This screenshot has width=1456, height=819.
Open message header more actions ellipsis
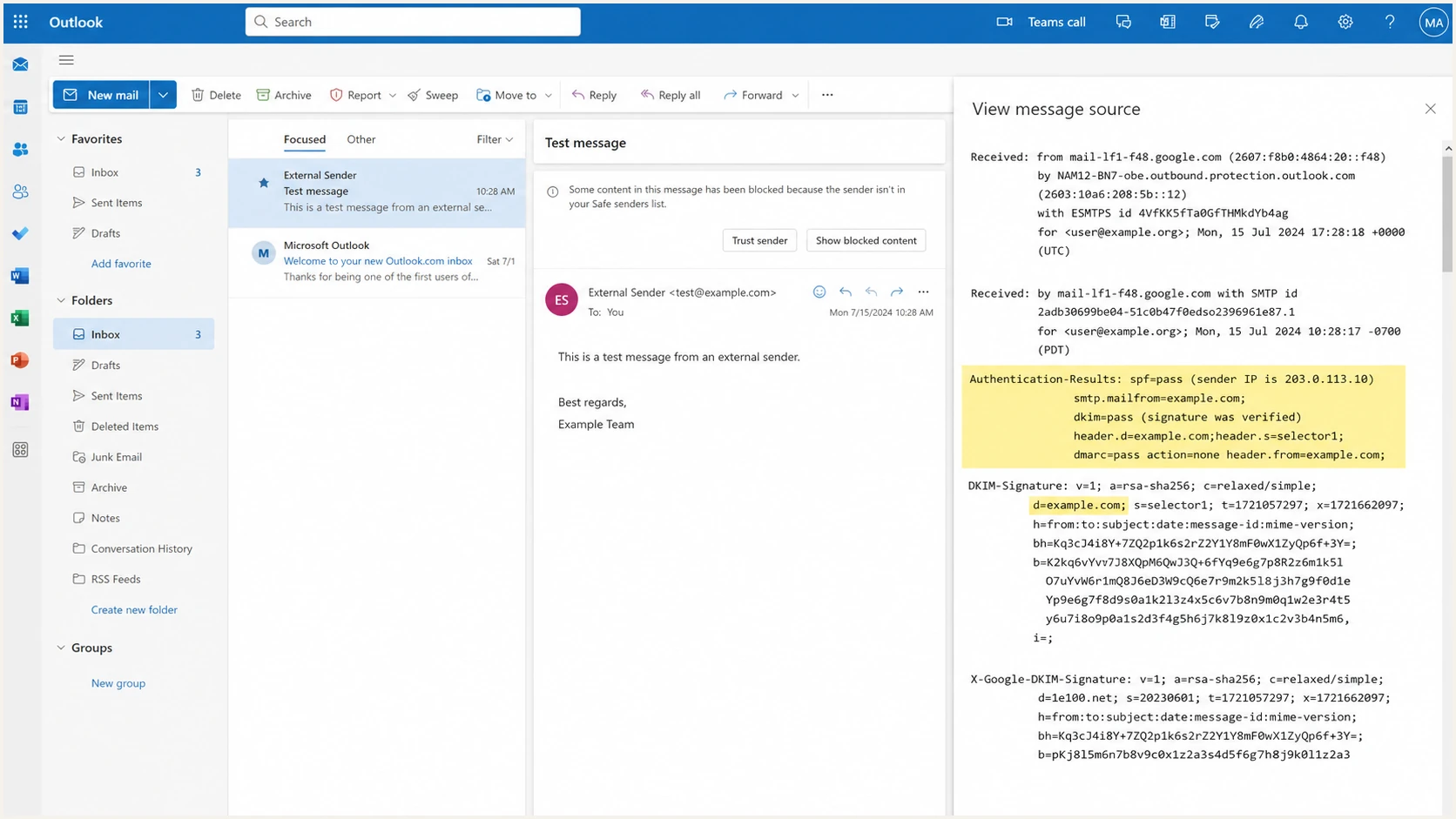(x=923, y=292)
